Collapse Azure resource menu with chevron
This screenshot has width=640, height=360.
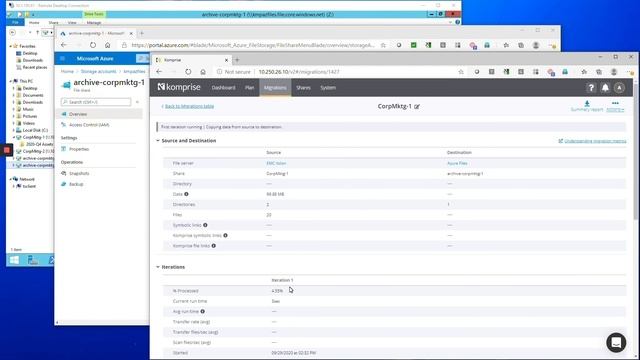(x=138, y=102)
